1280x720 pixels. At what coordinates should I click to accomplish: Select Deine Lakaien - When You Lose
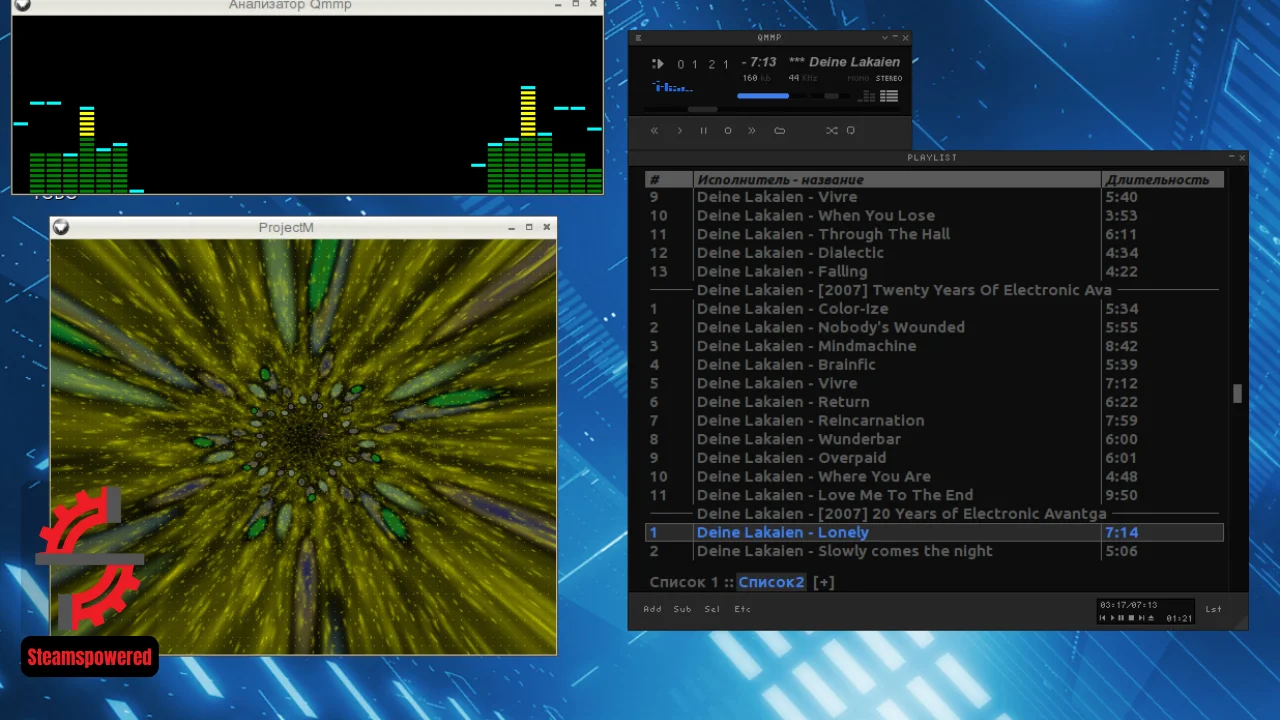(x=934, y=215)
